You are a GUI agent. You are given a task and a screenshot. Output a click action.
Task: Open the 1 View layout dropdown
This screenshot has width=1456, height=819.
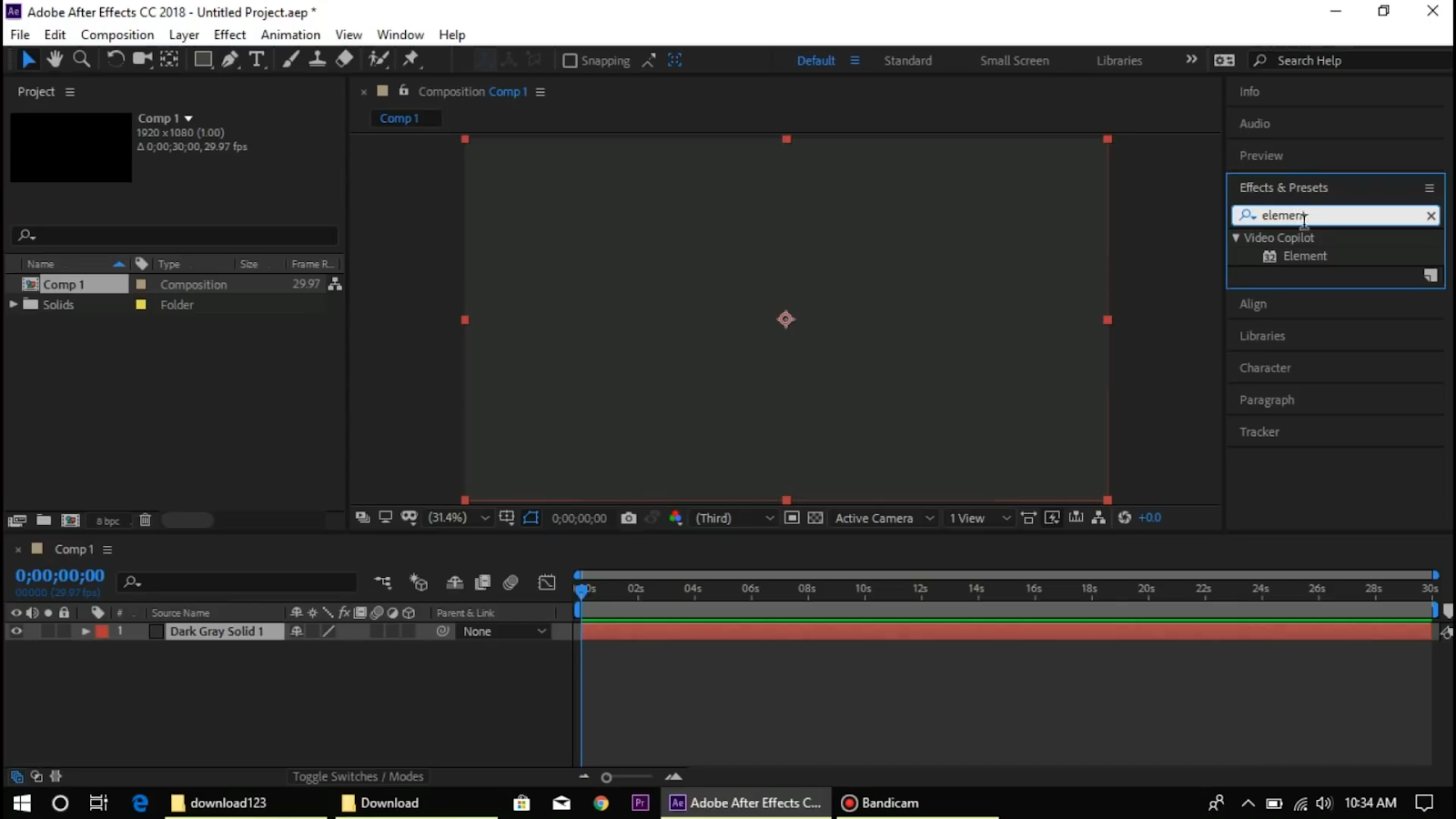[x=979, y=518]
